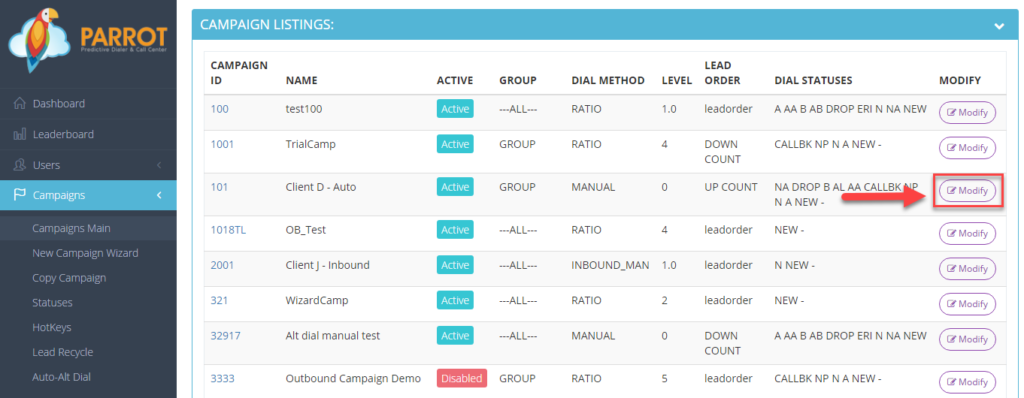The image size is (1024, 398).
Task: Open Dashboard via home icon
Action: 20,103
